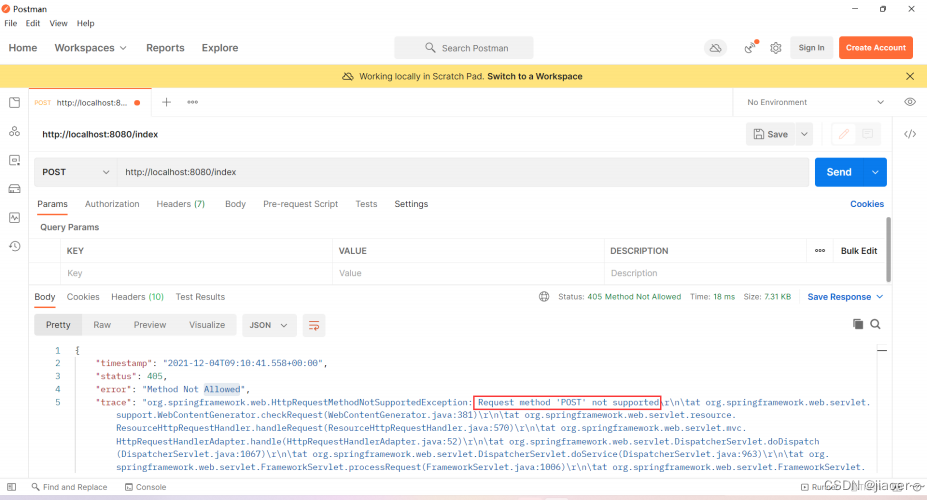
Task: Open the satellite capture requests icon
Action: [751, 47]
